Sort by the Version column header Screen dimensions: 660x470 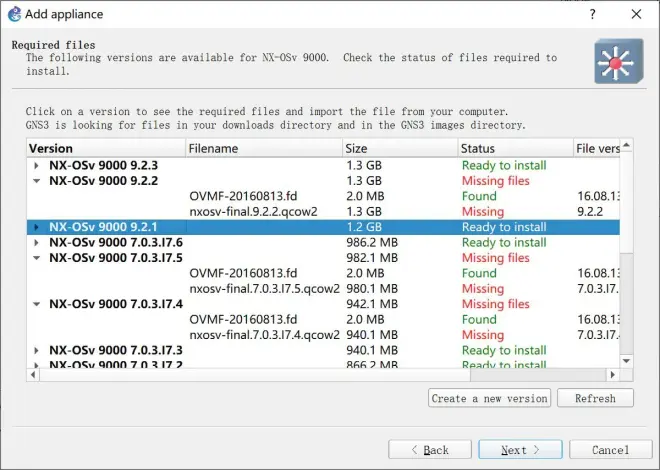coord(106,148)
